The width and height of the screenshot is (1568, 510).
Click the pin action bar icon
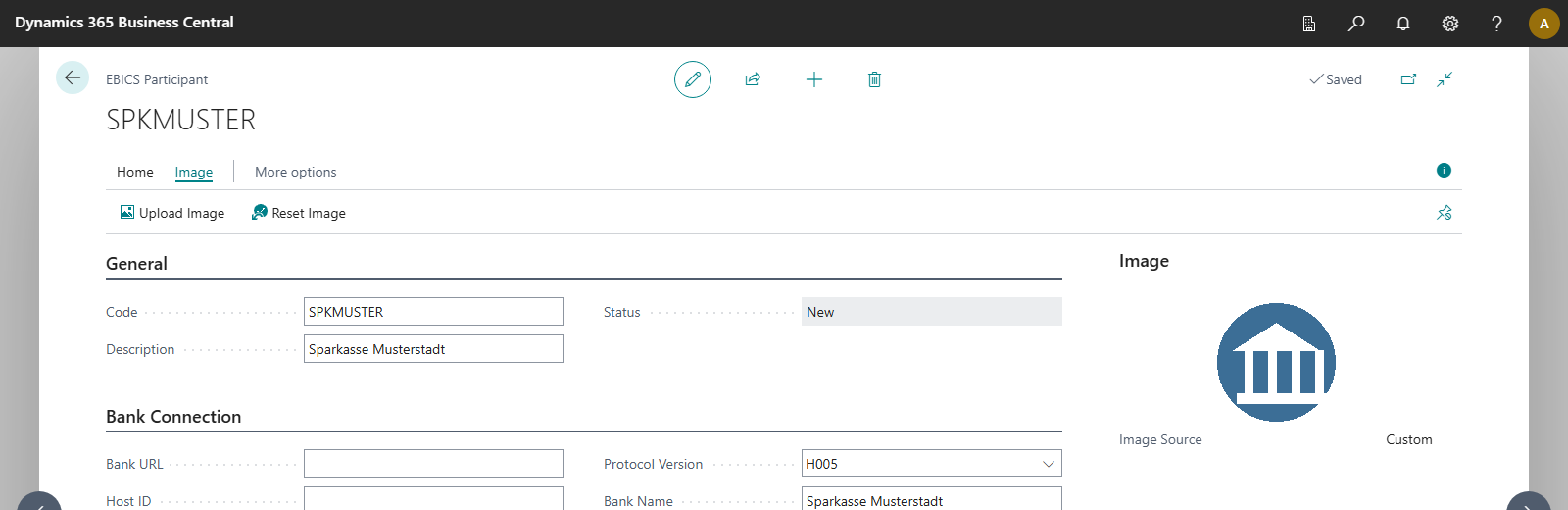[x=1445, y=213]
